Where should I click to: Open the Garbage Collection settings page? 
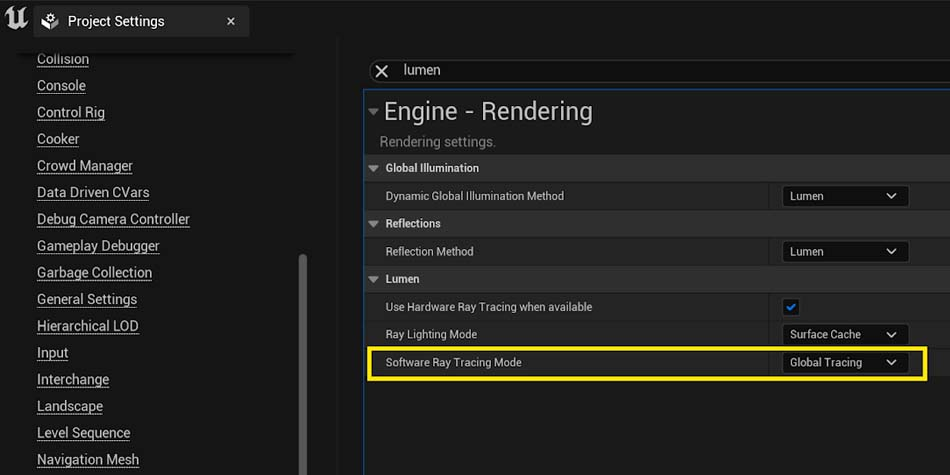pos(94,272)
